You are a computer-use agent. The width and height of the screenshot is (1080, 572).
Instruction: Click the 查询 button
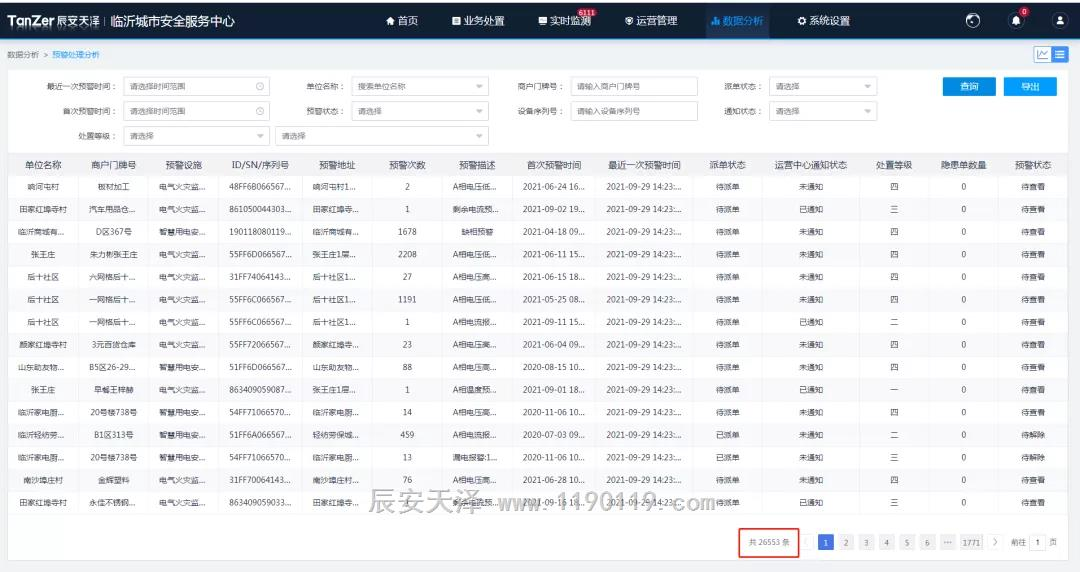[x=969, y=87]
